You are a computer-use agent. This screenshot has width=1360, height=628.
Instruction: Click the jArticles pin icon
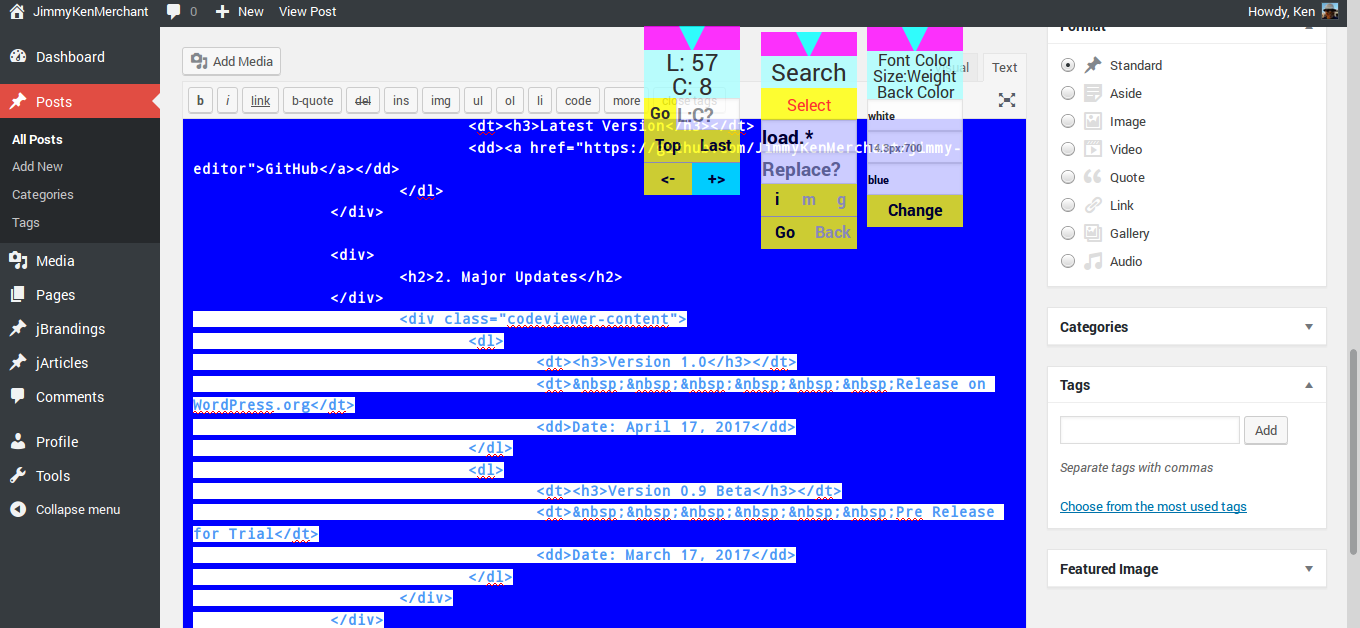pos(18,363)
